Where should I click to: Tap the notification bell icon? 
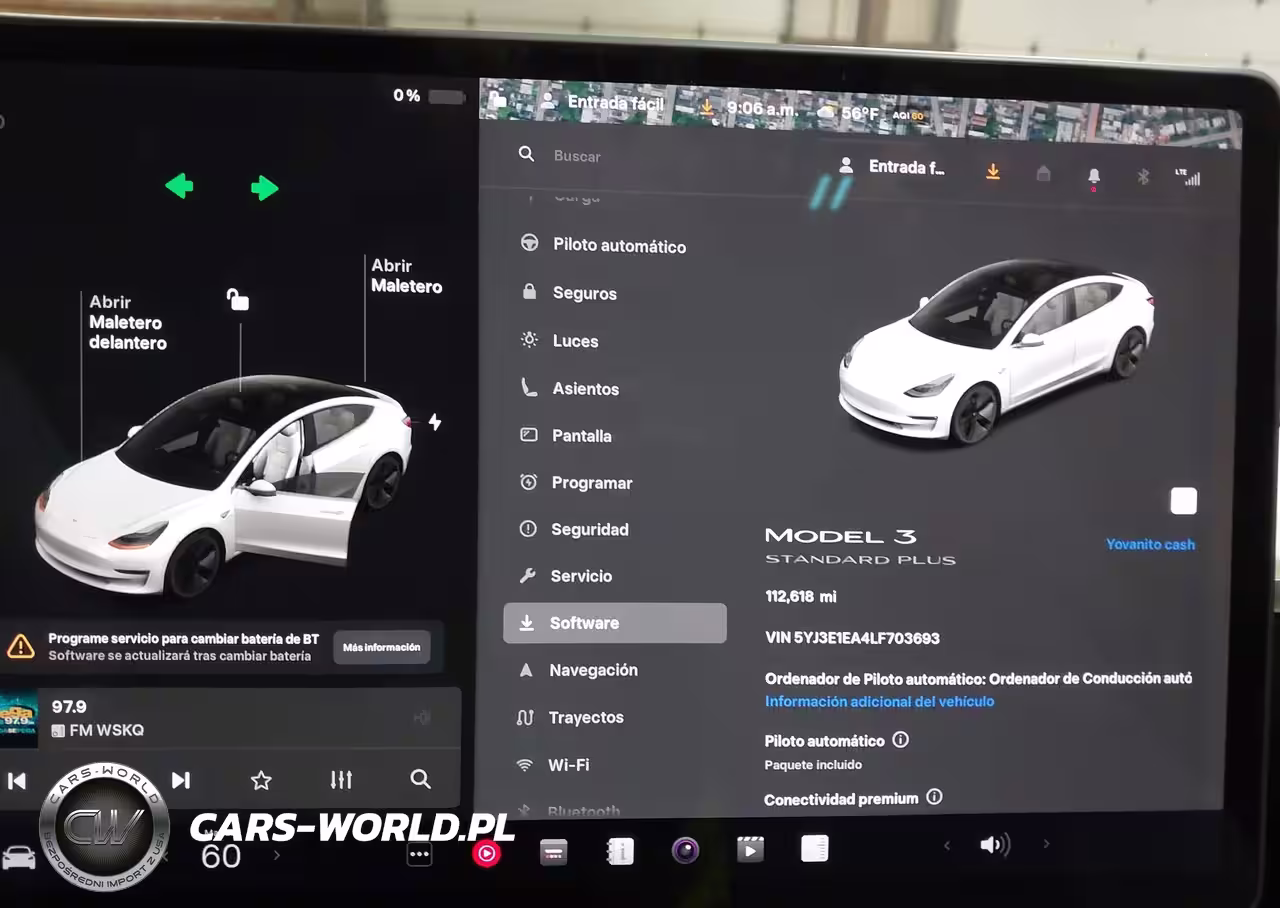coord(1093,176)
